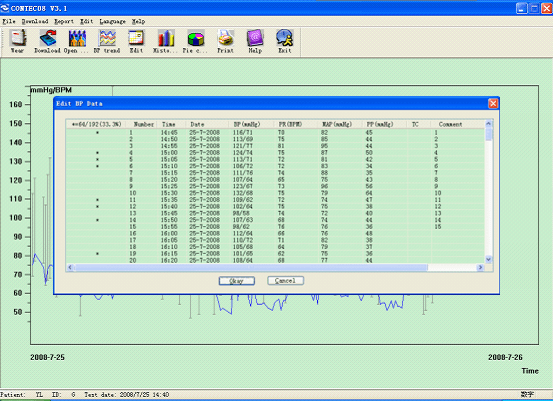
Task: Open the Edit menu
Action: point(86,22)
